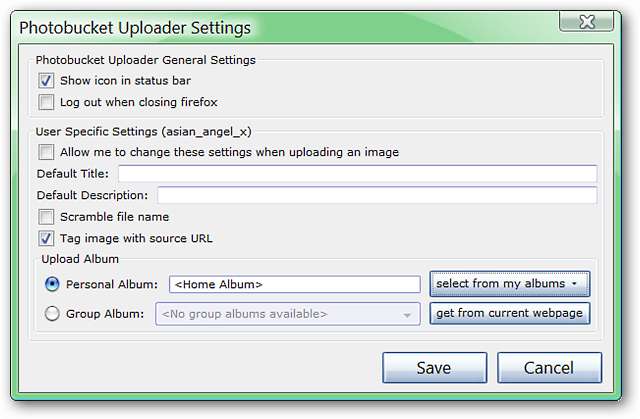The image size is (640, 419).
Task: Save the uploader settings
Action: point(434,367)
